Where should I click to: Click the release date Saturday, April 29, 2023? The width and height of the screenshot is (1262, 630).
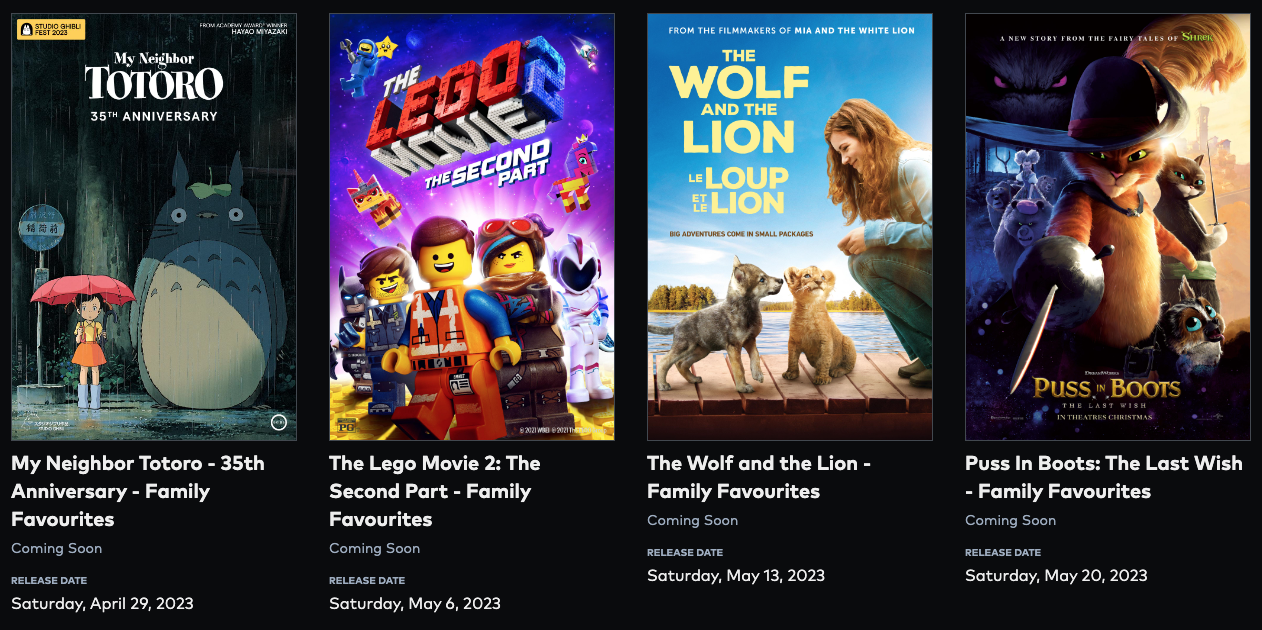coord(102,603)
